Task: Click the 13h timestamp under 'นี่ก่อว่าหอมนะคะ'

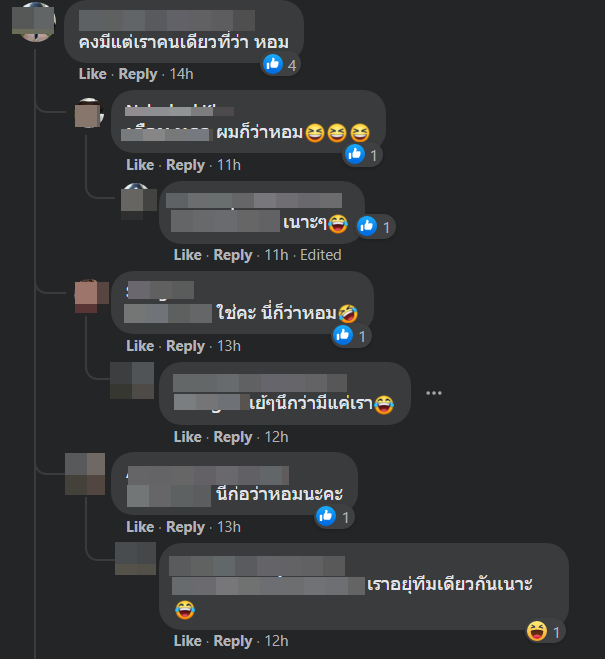Action: [229, 527]
